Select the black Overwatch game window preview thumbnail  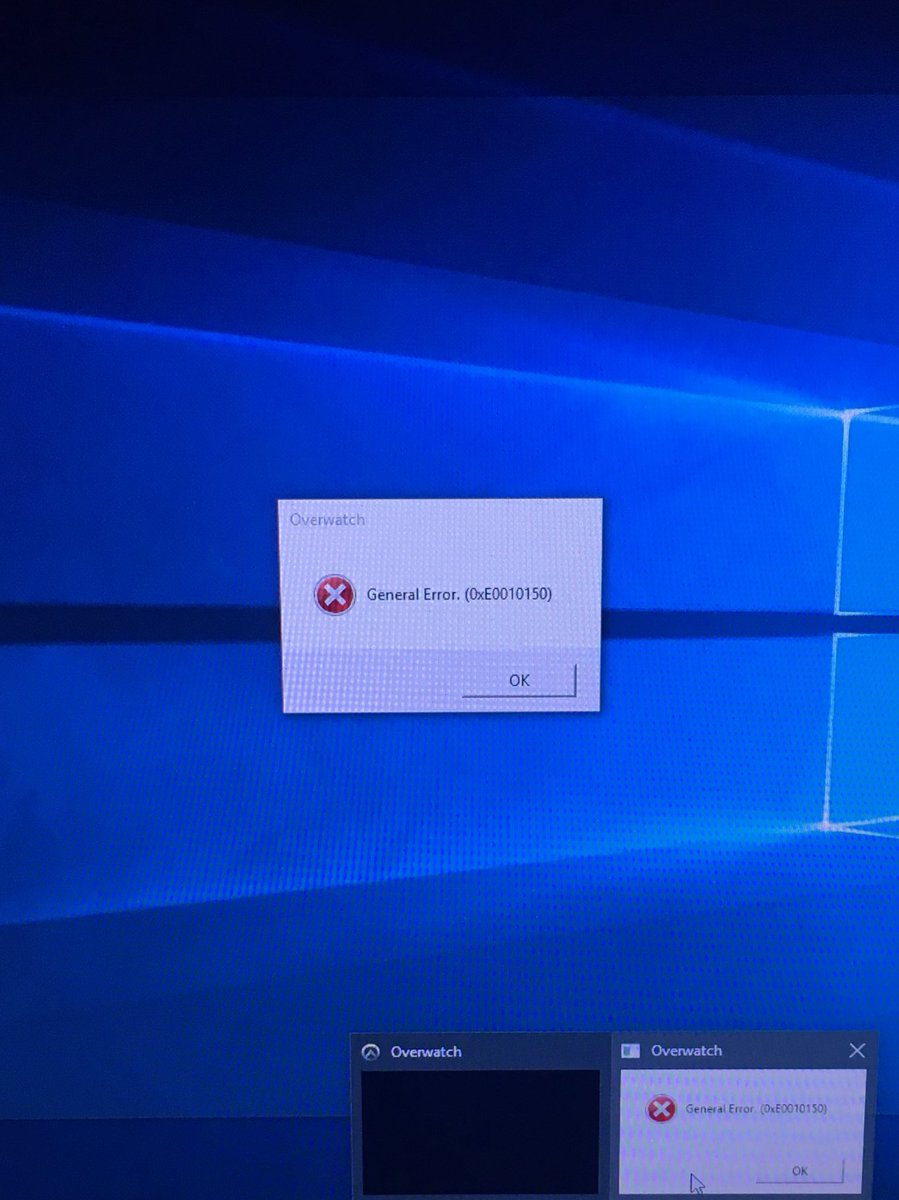480,1131
